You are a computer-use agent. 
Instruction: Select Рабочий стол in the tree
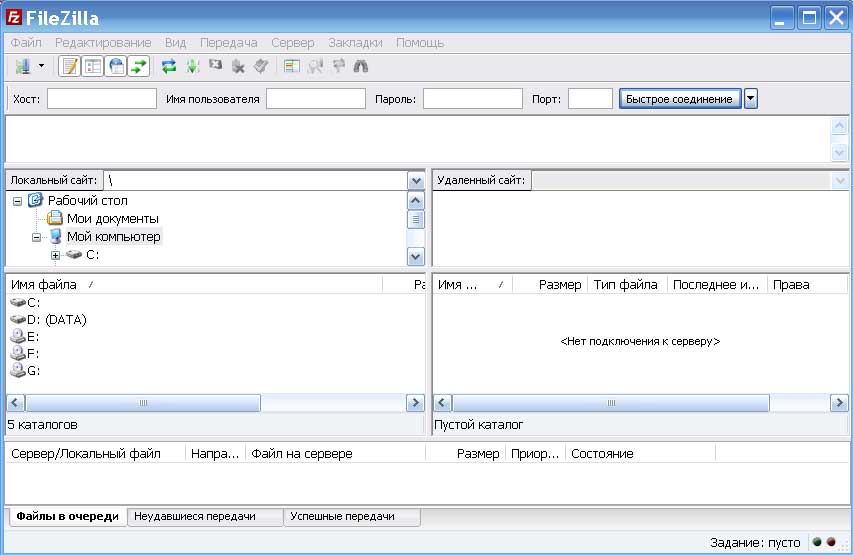tap(88, 201)
